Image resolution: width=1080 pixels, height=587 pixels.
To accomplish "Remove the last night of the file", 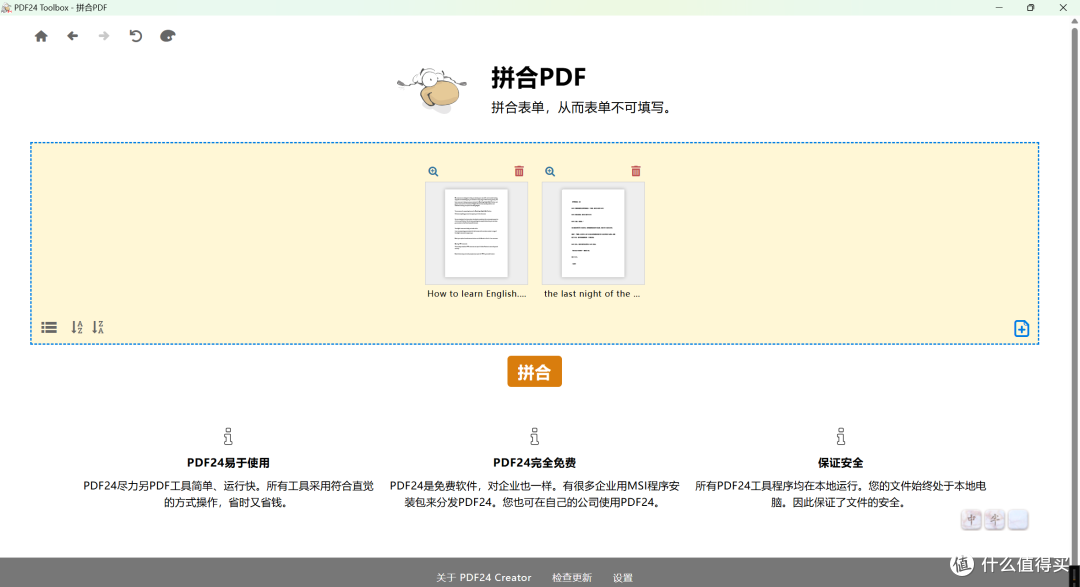I will pos(636,171).
